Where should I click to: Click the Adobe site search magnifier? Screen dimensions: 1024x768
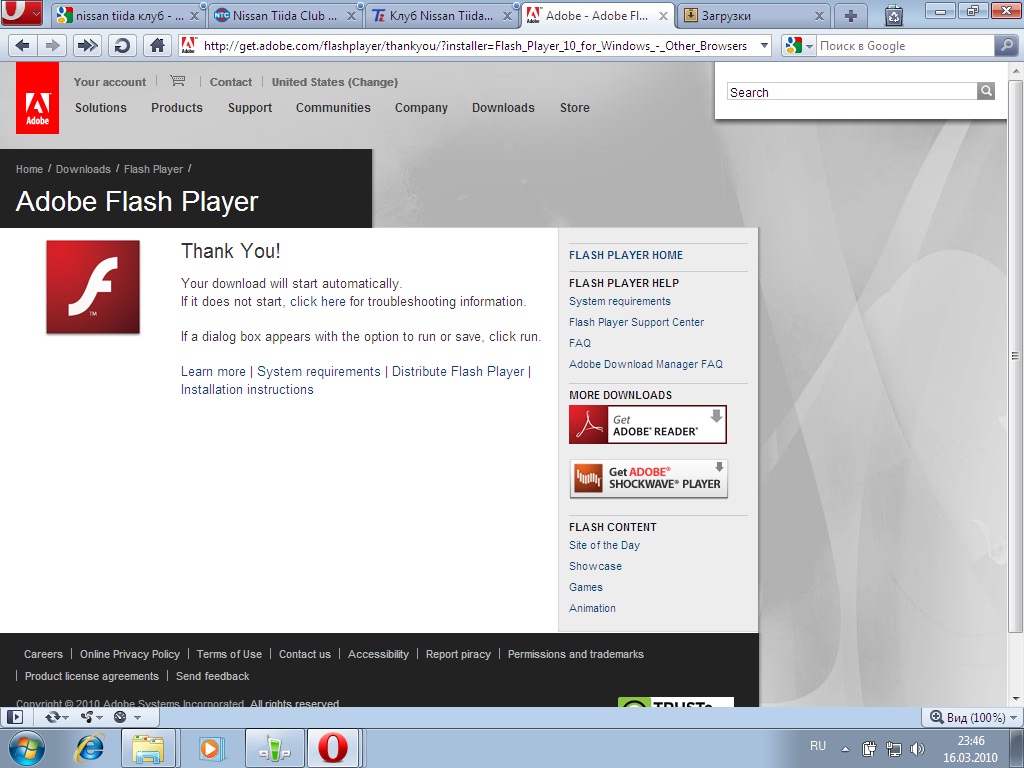pos(986,91)
